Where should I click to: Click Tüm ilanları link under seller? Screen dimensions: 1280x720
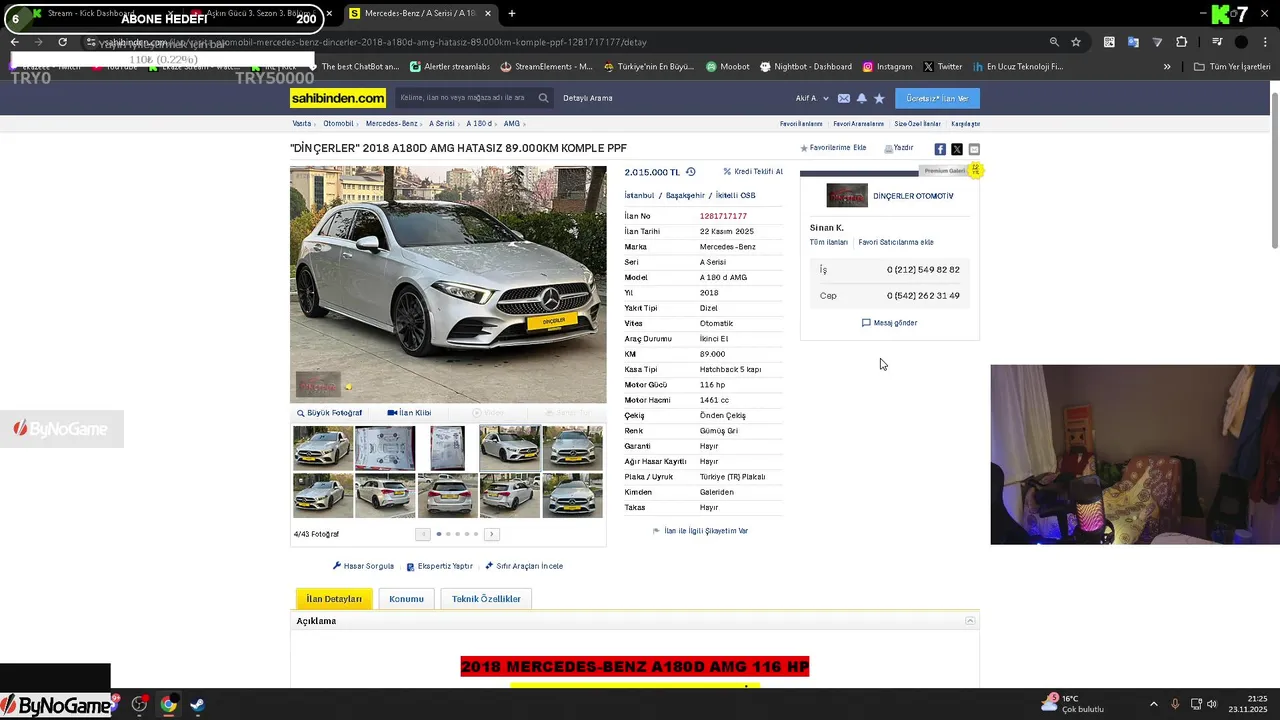pyautogui.click(x=829, y=242)
